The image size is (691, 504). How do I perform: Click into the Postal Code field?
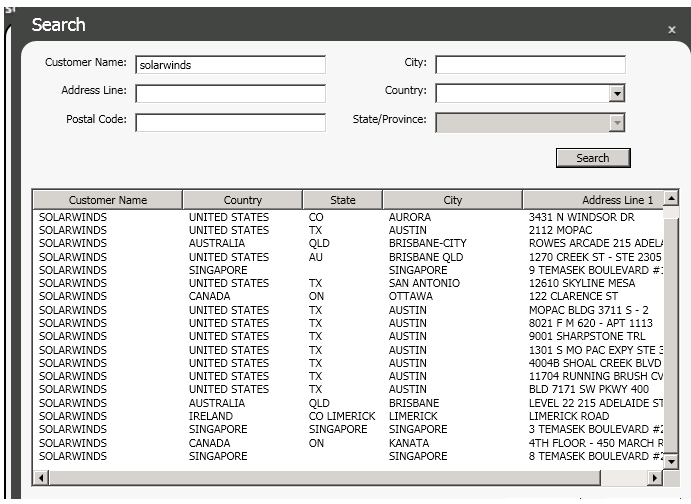click(x=230, y=122)
